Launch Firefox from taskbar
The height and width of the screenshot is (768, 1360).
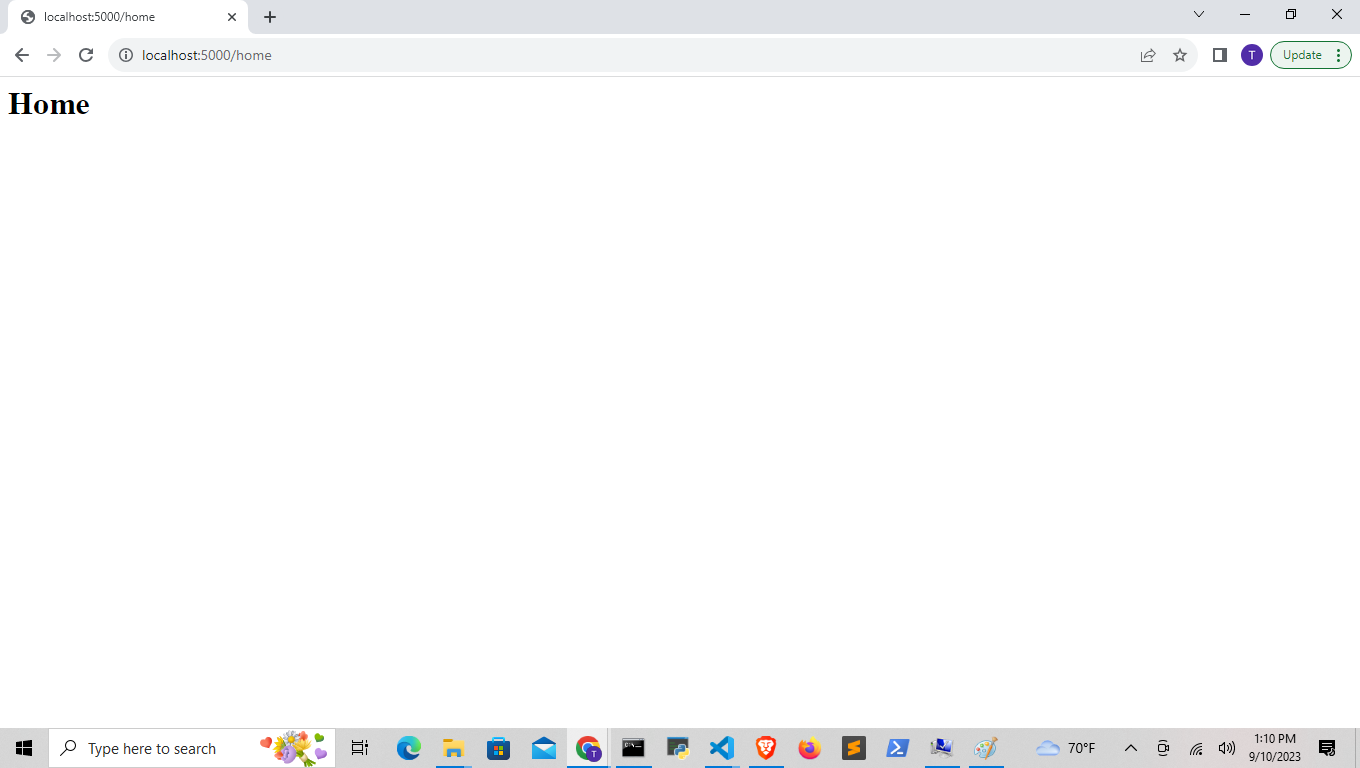click(x=810, y=748)
